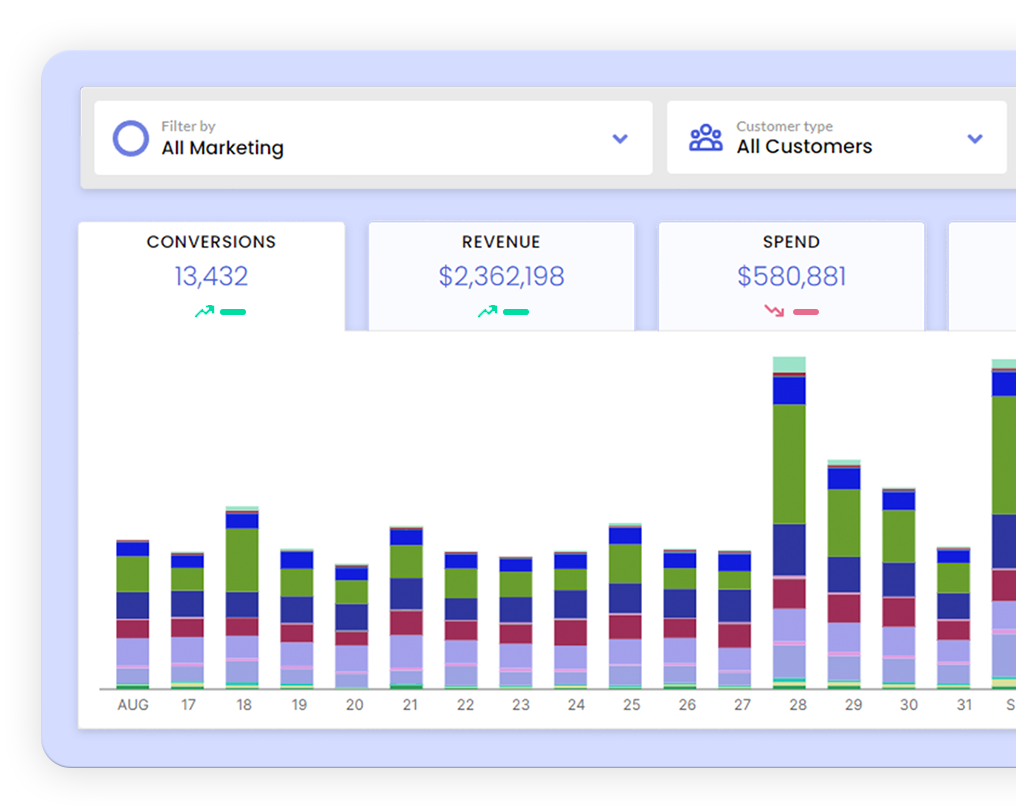
Task: Click the large green segment in the 28 bar
Action: (x=789, y=463)
